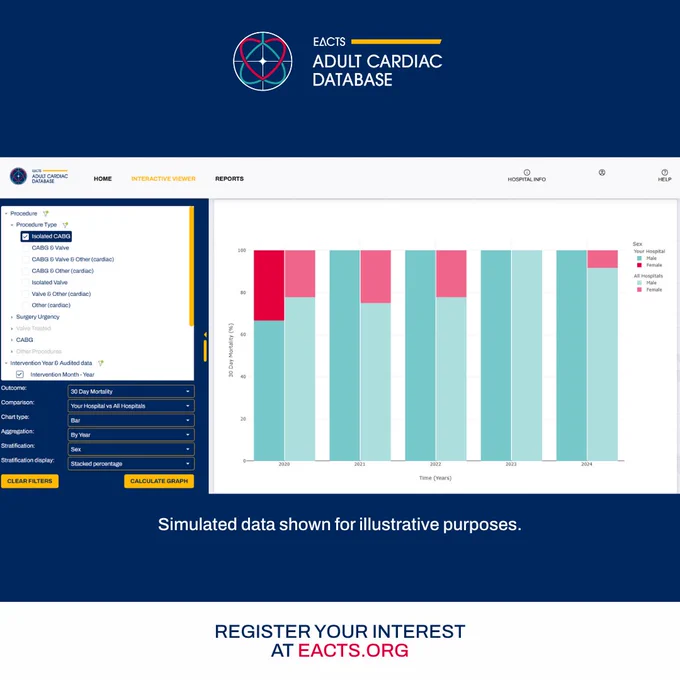This screenshot has height=680, width=680.
Task: Collapse Intervention Year & Audited data node
Action: 6,363
